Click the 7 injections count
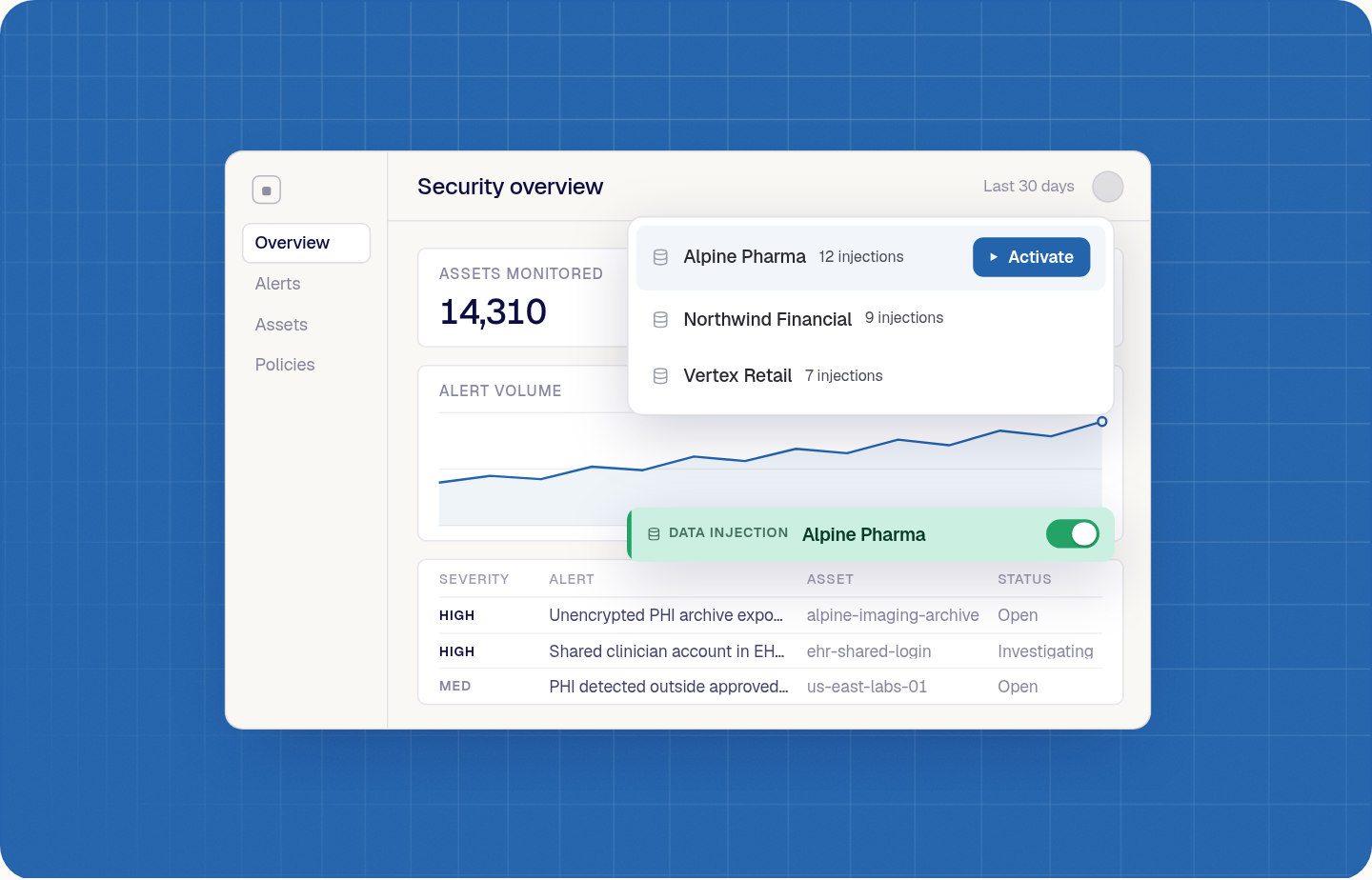This screenshot has height=880, width=1372. coord(843,376)
